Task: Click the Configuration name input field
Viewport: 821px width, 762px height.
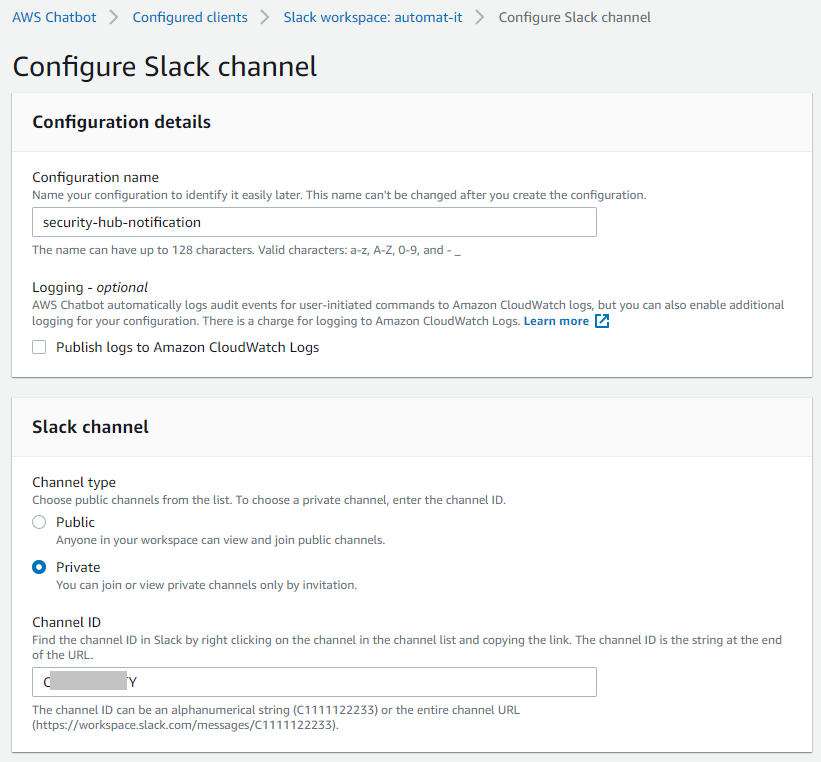Action: click(x=314, y=222)
